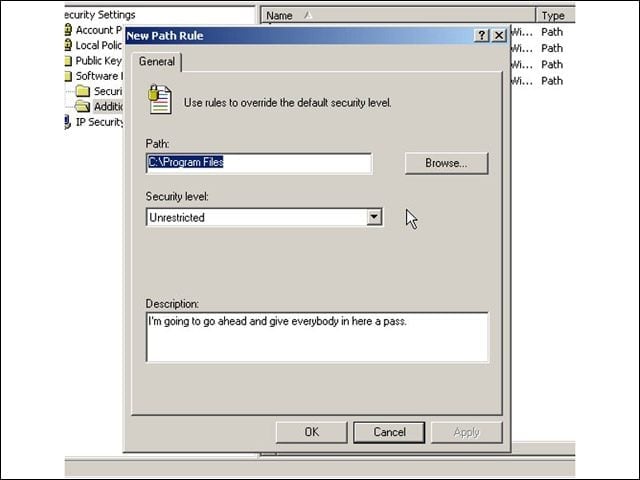This screenshot has width=640, height=480.
Task: Confirm the rule with OK
Action: click(x=311, y=432)
